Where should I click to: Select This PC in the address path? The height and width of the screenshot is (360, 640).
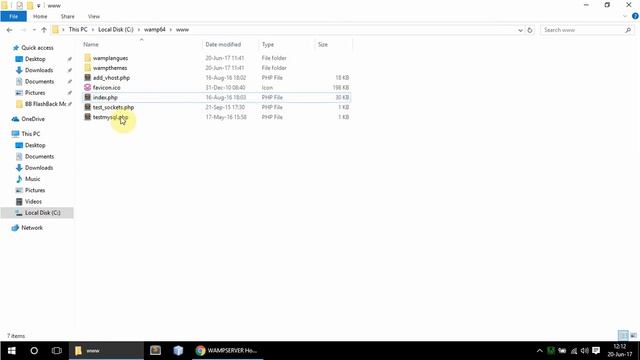point(78,30)
